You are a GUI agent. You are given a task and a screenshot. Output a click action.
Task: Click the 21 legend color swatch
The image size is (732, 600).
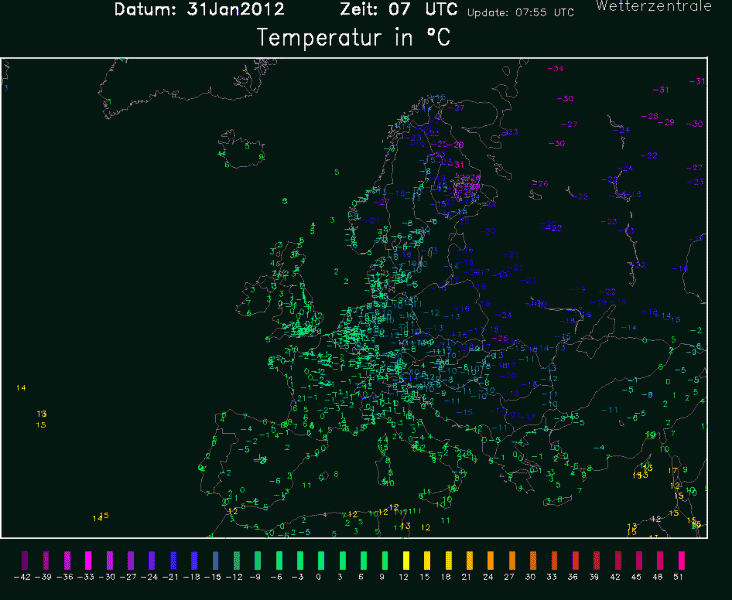tap(470, 559)
